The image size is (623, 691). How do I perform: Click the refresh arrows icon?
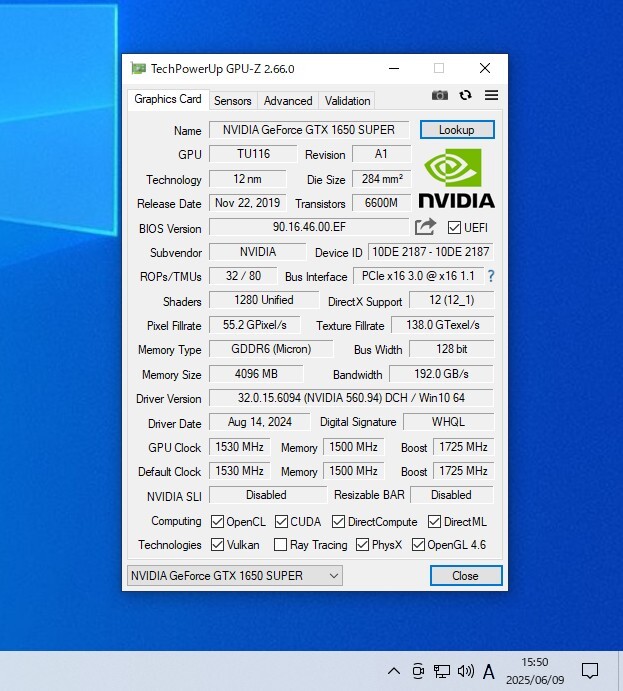click(465, 95)
